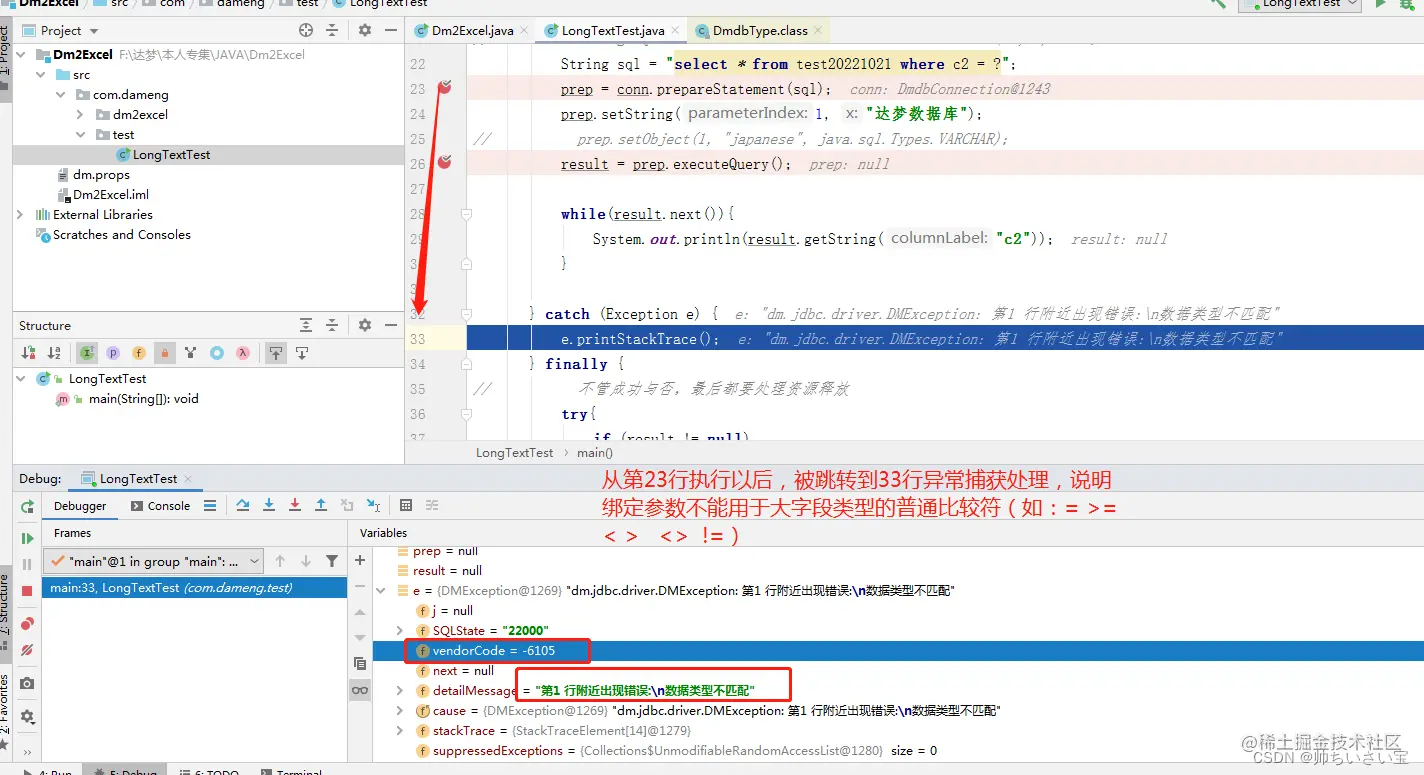
Task: Toggle Sort Alphabetically in Structure toolbar
Action: [x=54, y=353]
